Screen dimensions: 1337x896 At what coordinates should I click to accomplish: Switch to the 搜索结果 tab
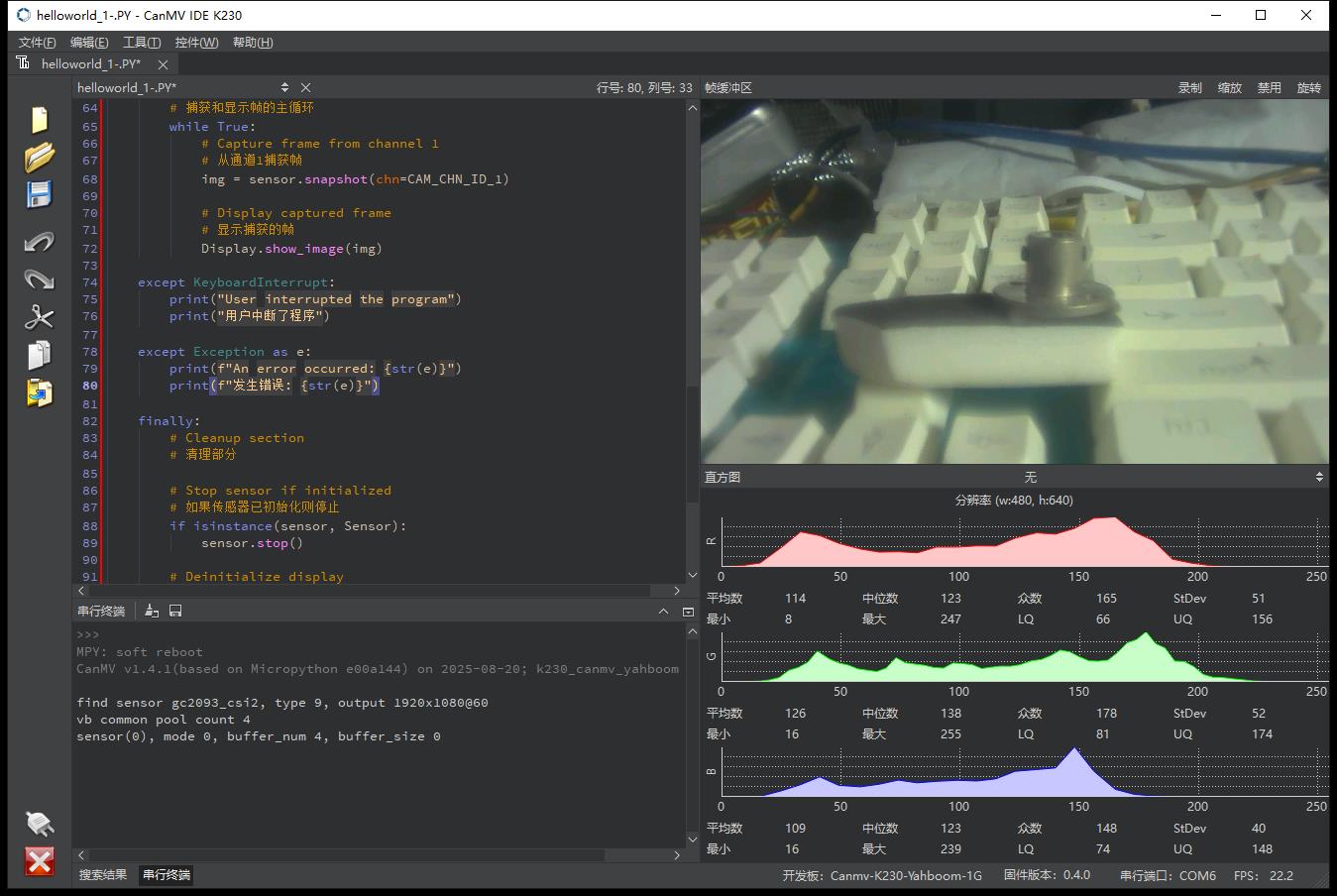(x=103, y=874)
